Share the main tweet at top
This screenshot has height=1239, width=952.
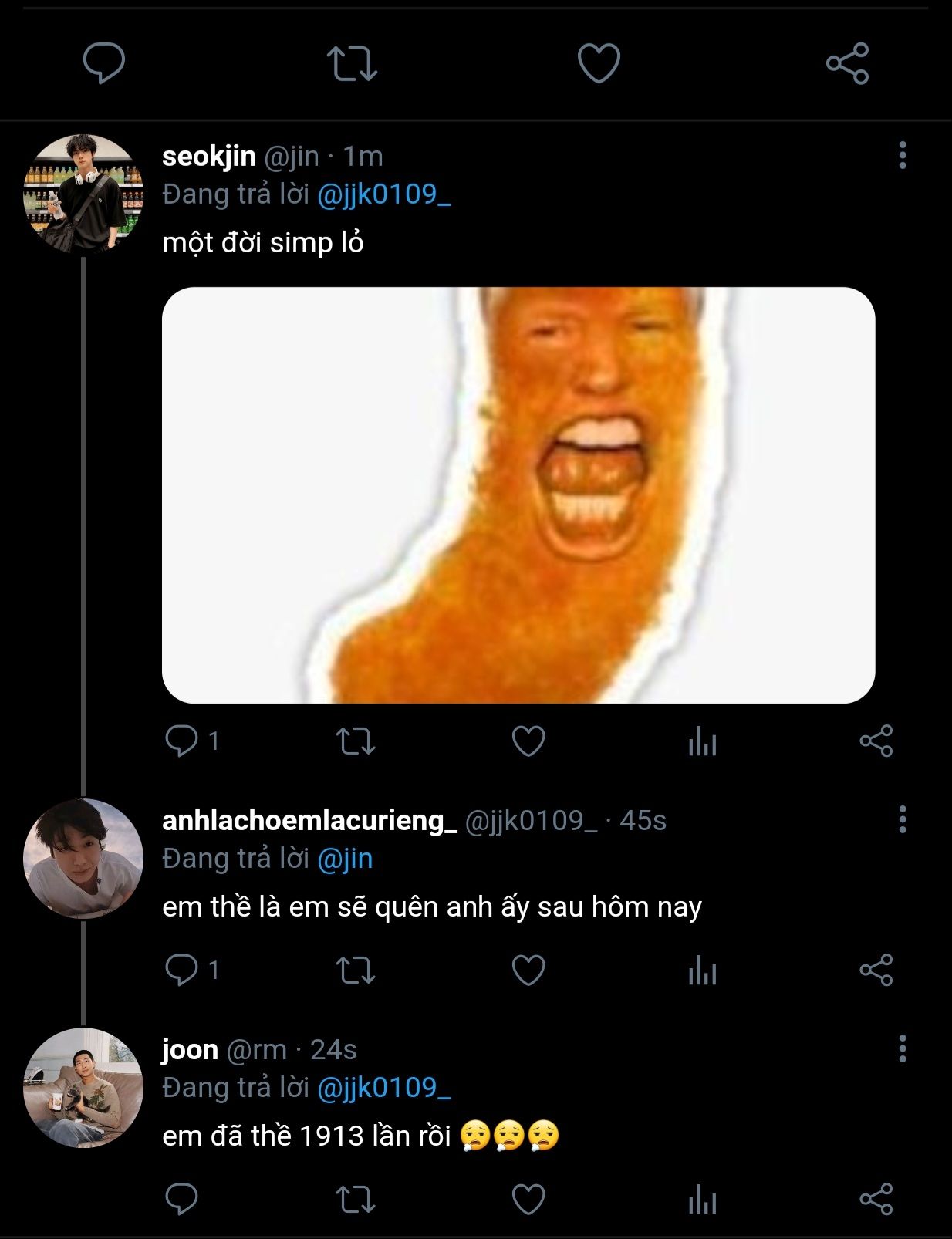(847, 63)
